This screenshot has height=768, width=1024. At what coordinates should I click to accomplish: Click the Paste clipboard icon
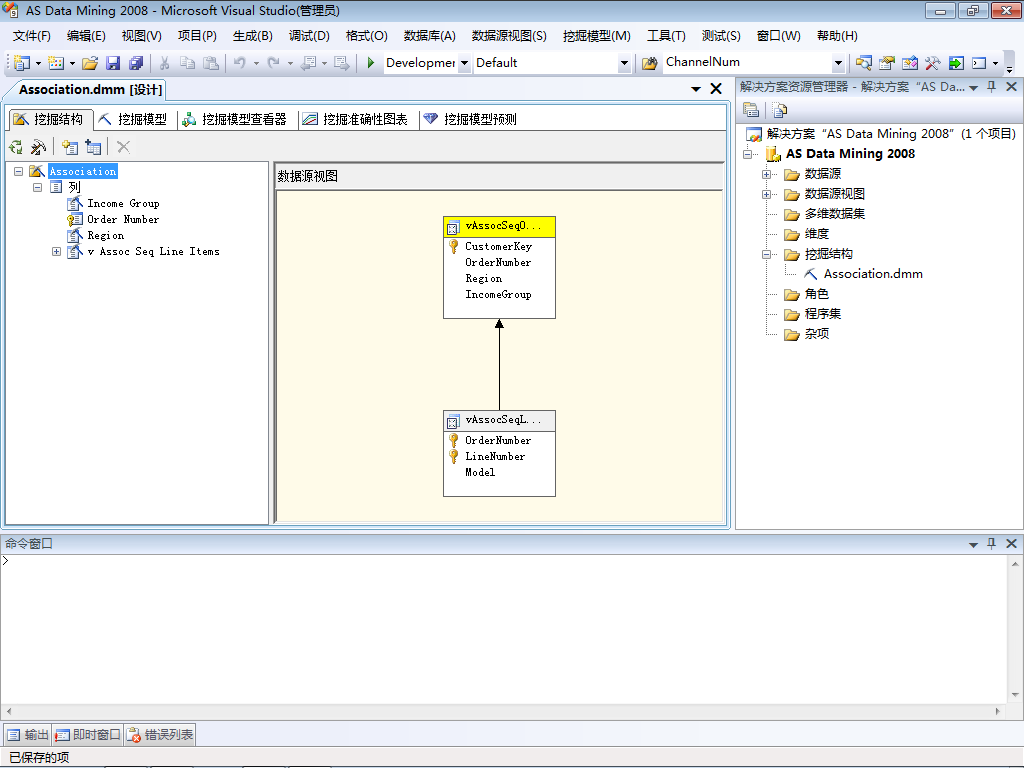pos(210,63)
